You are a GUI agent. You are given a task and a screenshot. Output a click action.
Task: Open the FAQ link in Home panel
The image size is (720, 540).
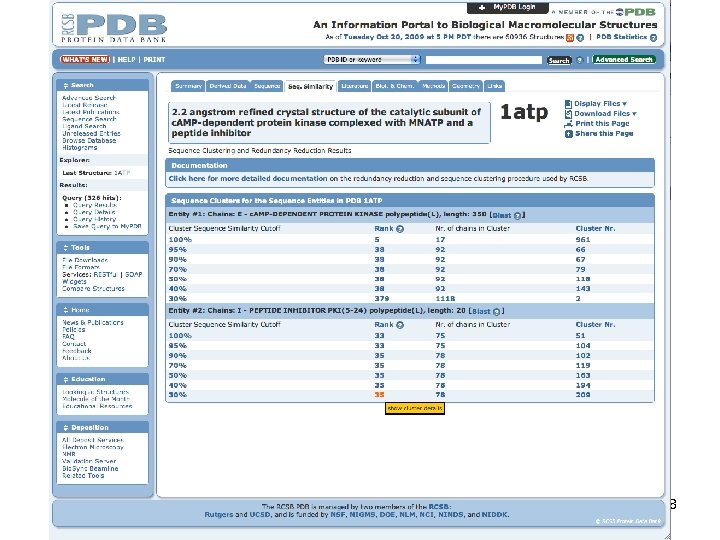pyautogui.click(x=68, y=337)
